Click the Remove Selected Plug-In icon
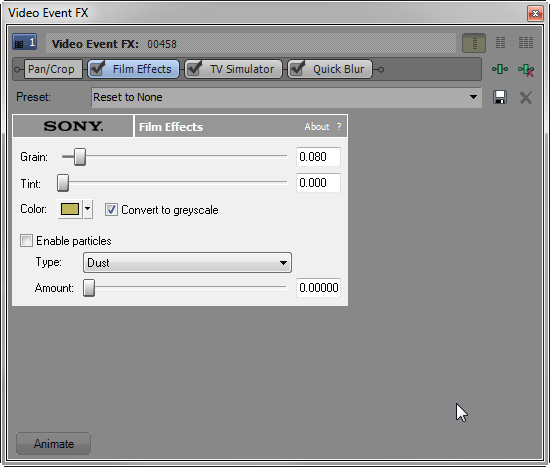The width and height of the screenshot is (550, 467). (x=526, y=70)
